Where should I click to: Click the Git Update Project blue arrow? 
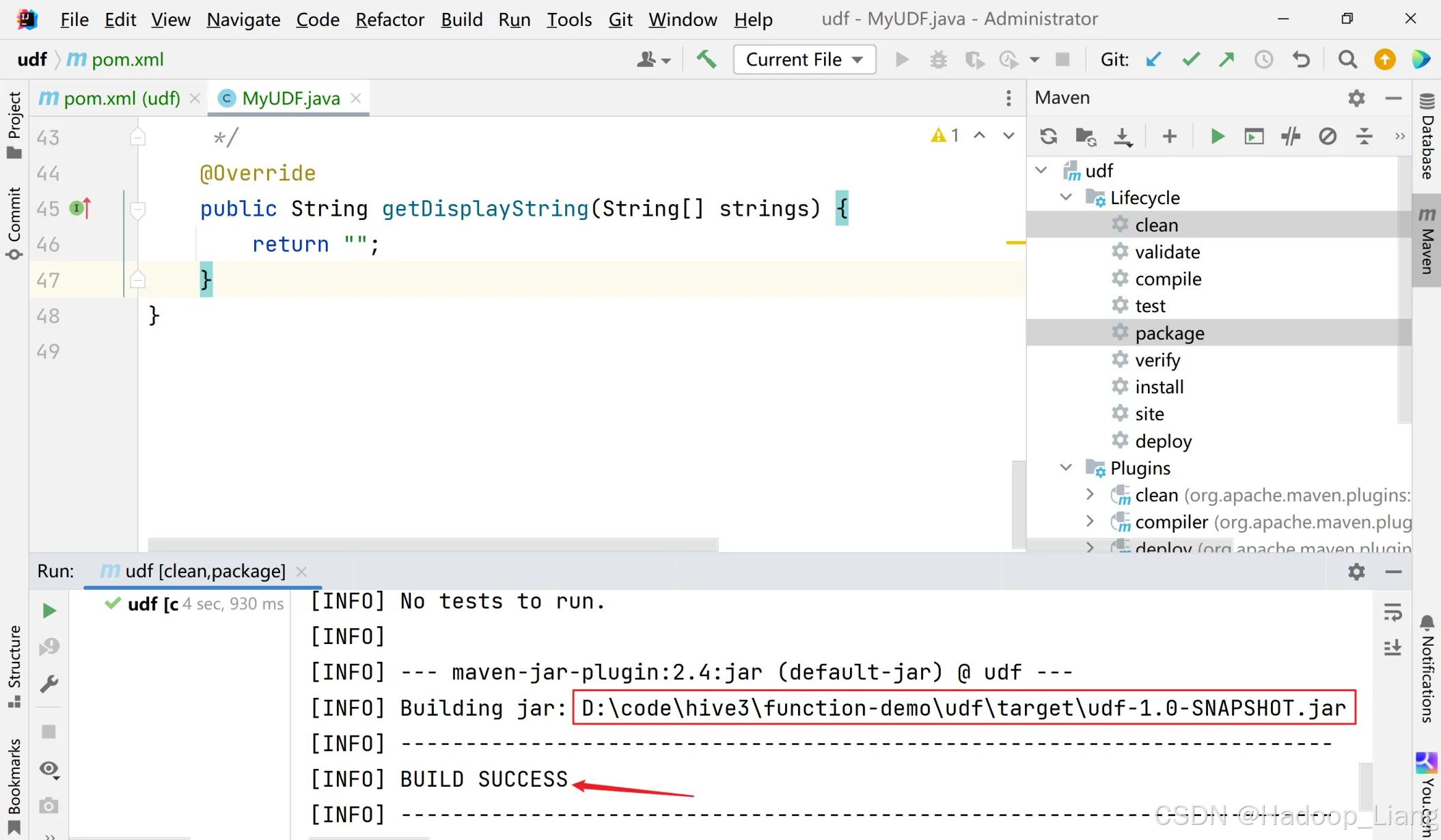click(x=1153, y=59)
